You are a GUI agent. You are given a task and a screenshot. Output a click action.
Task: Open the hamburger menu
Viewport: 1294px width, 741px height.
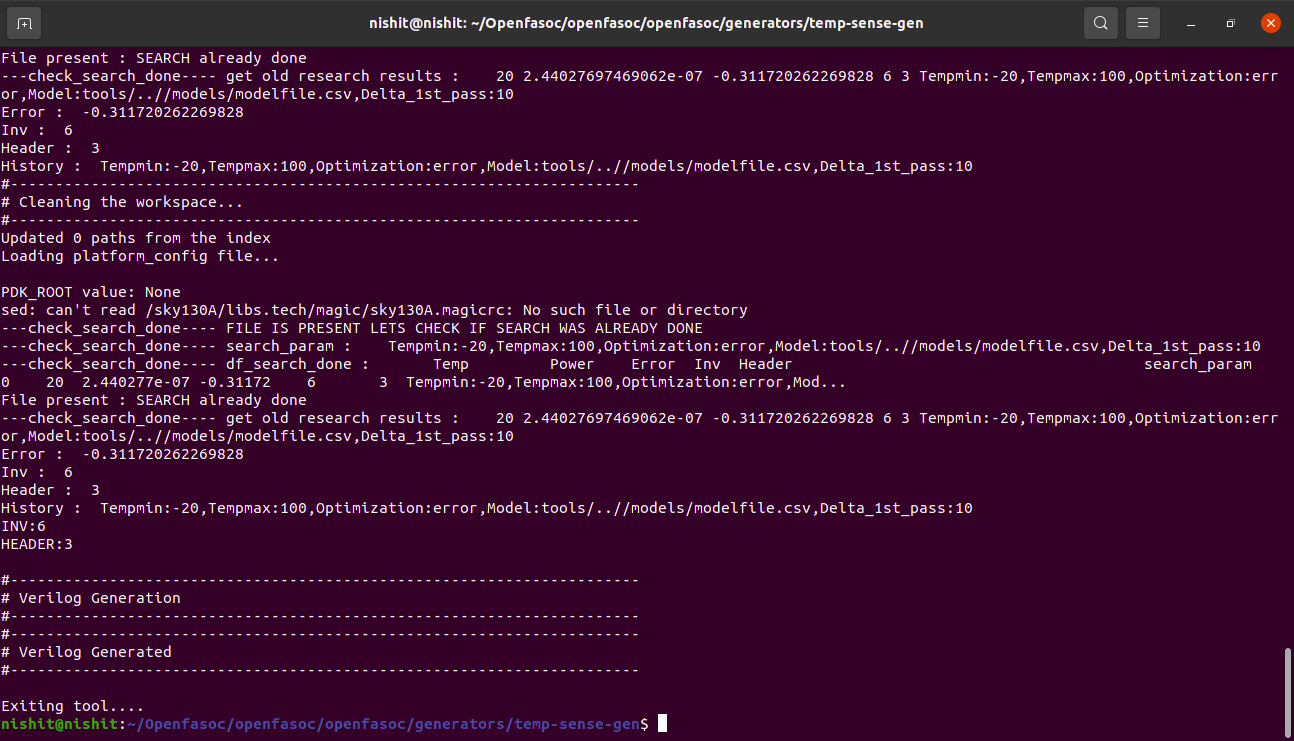pyautogui.click(x=1143, y=22)
